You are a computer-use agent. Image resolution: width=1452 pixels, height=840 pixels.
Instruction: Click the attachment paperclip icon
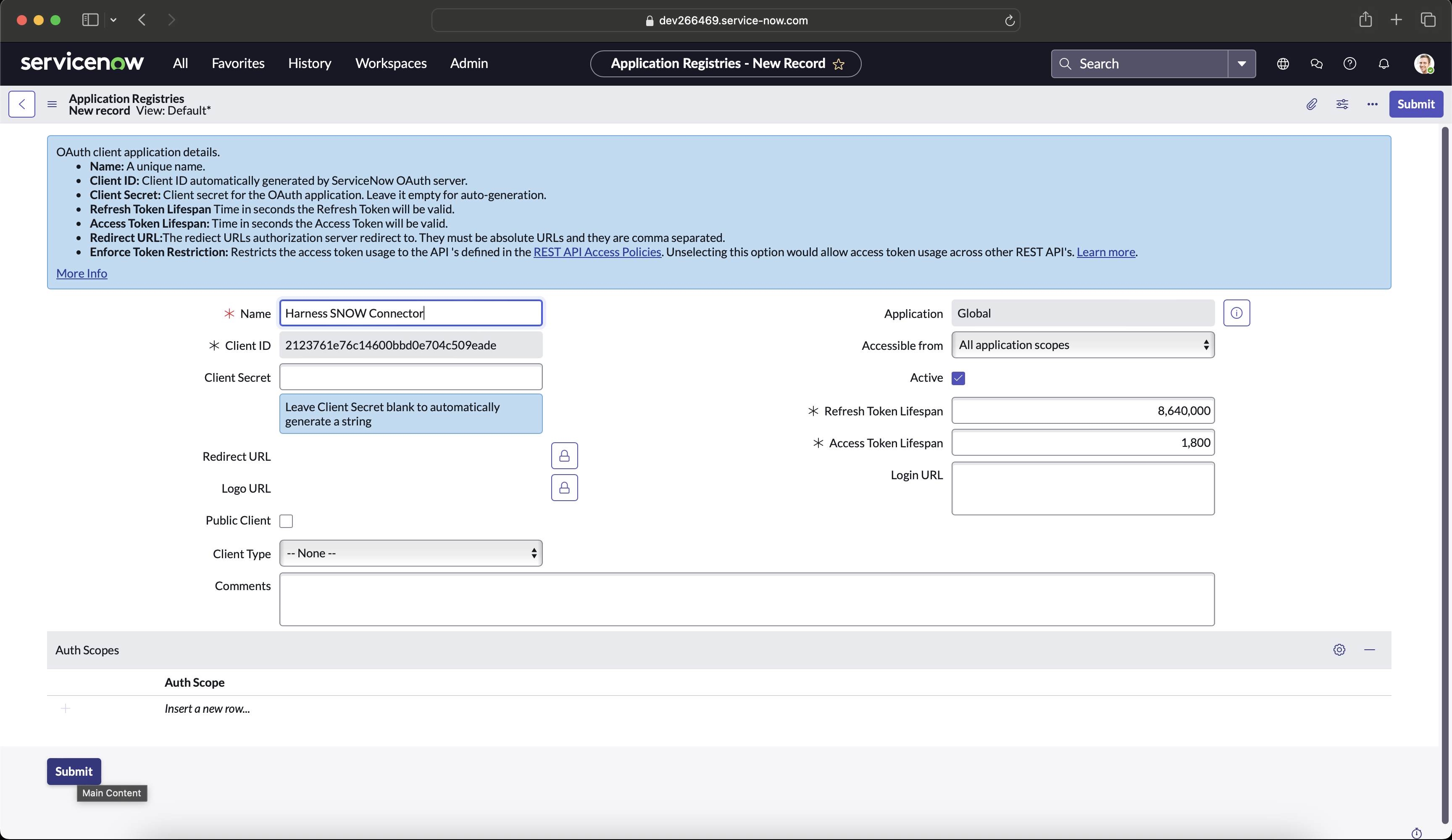click(x=1311, y=104)
